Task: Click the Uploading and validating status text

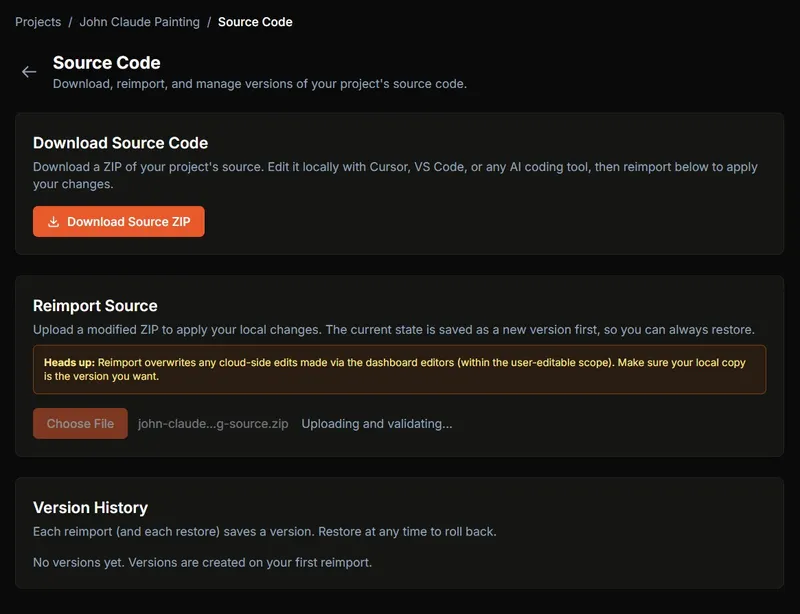Action: pyautogui.click(x=377, y=423)
